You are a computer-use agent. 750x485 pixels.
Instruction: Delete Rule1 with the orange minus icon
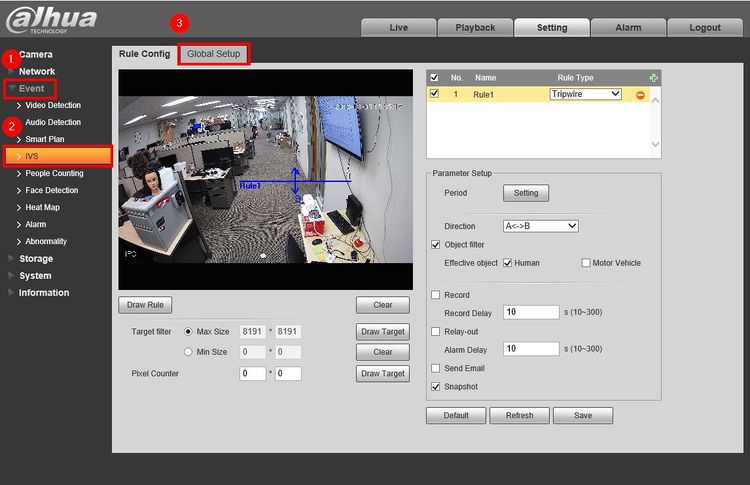pyautogui.click(x=640, y=94)
